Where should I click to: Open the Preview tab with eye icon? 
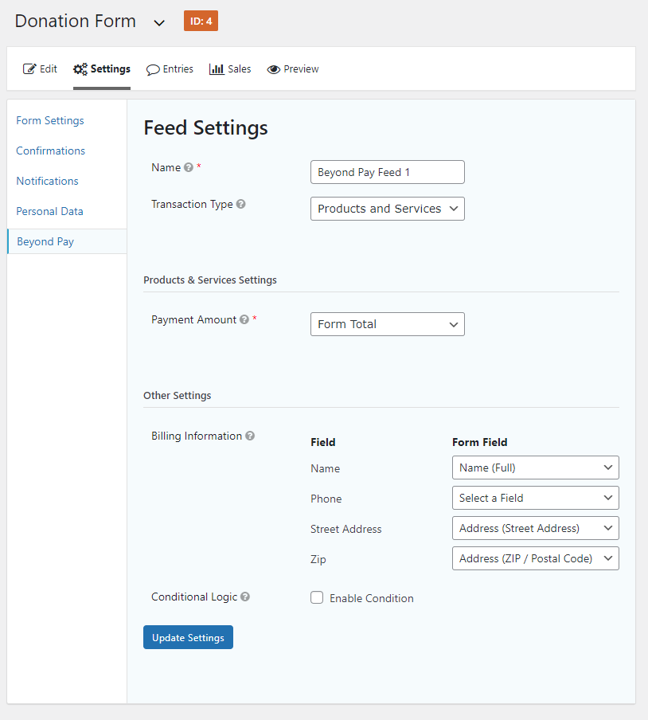pyautogui.click(x=293, y=69)
